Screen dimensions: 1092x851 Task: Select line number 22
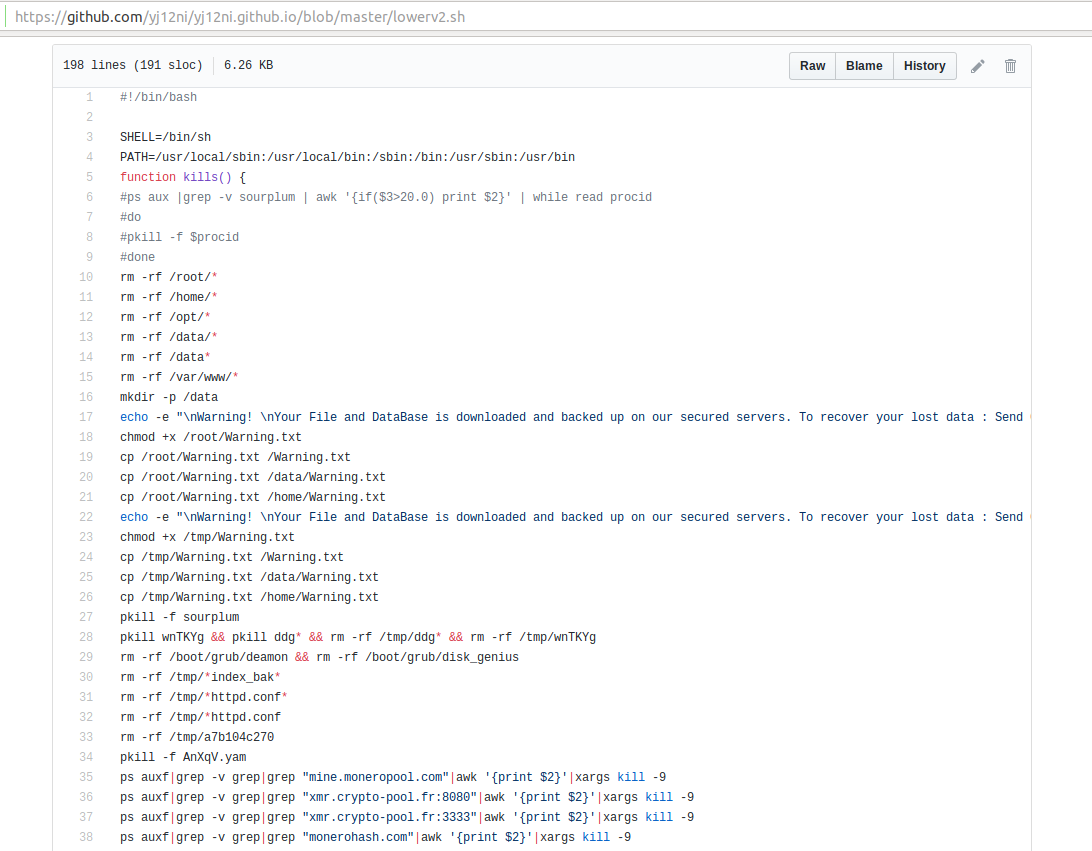[x=86, y=517]
